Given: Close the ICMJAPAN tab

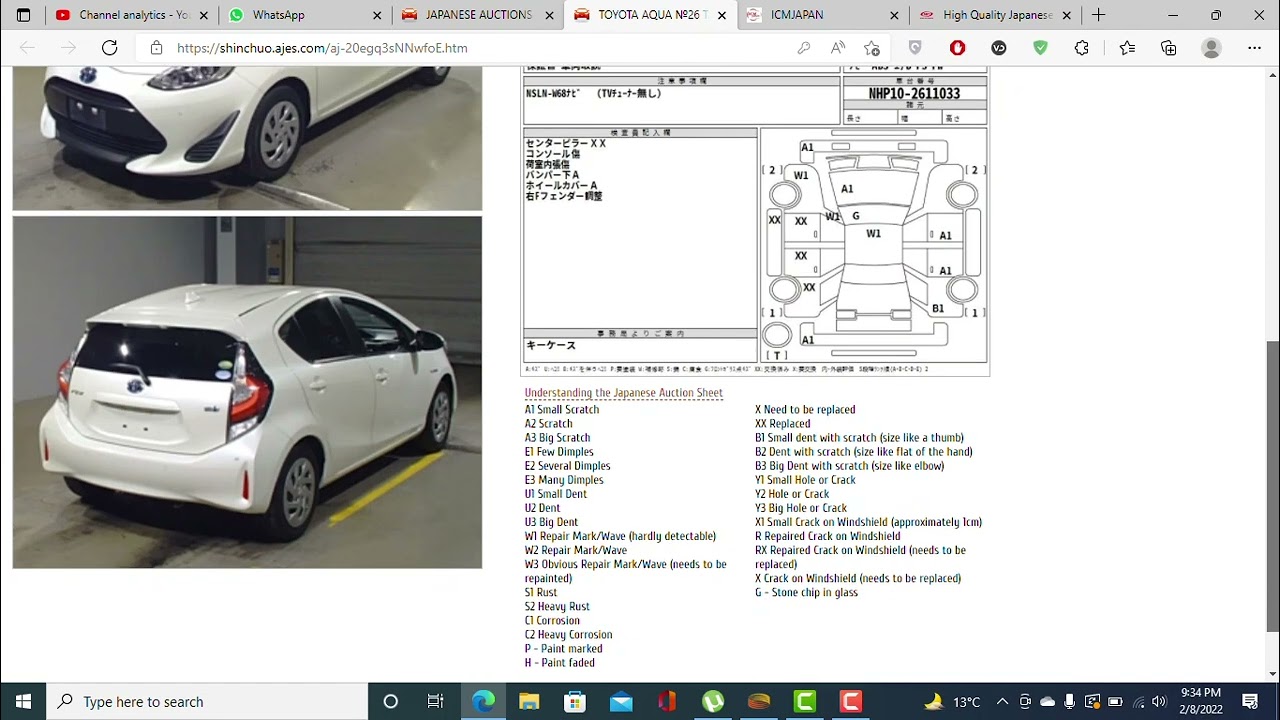Looking at the screenshot, I should [895, 15].
